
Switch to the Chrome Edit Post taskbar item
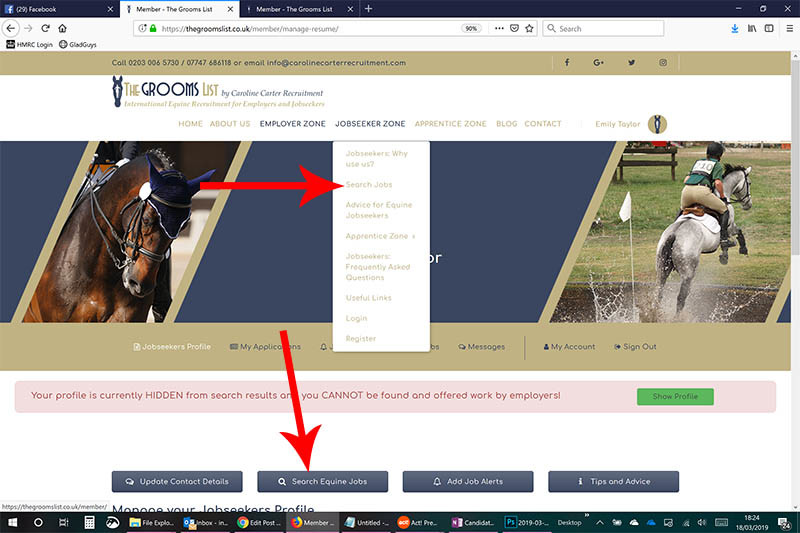(259, 522)
